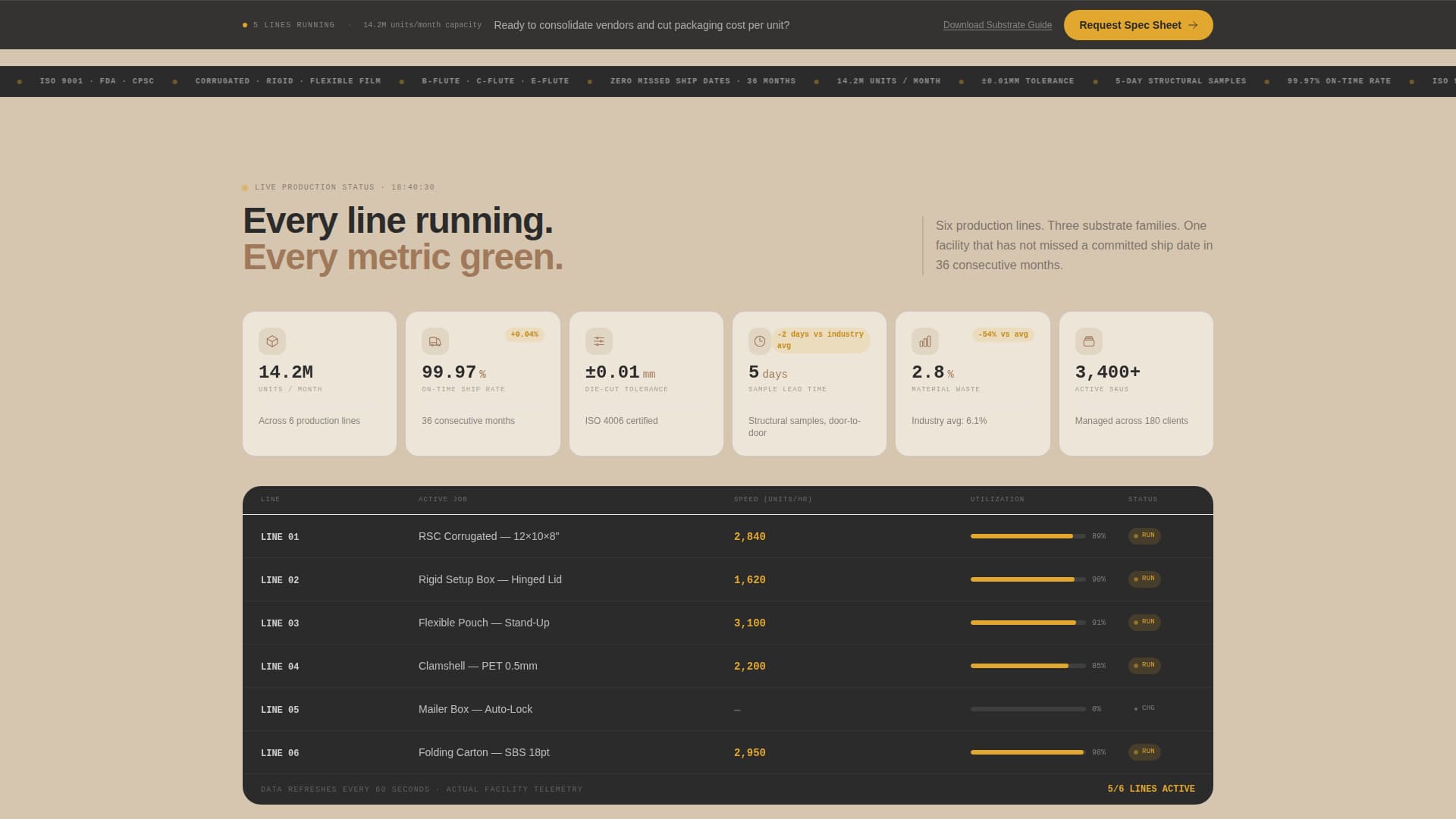Toggle the CHG status badge for Line 05
This screenshot has height=819, width=1456.
1146,708
